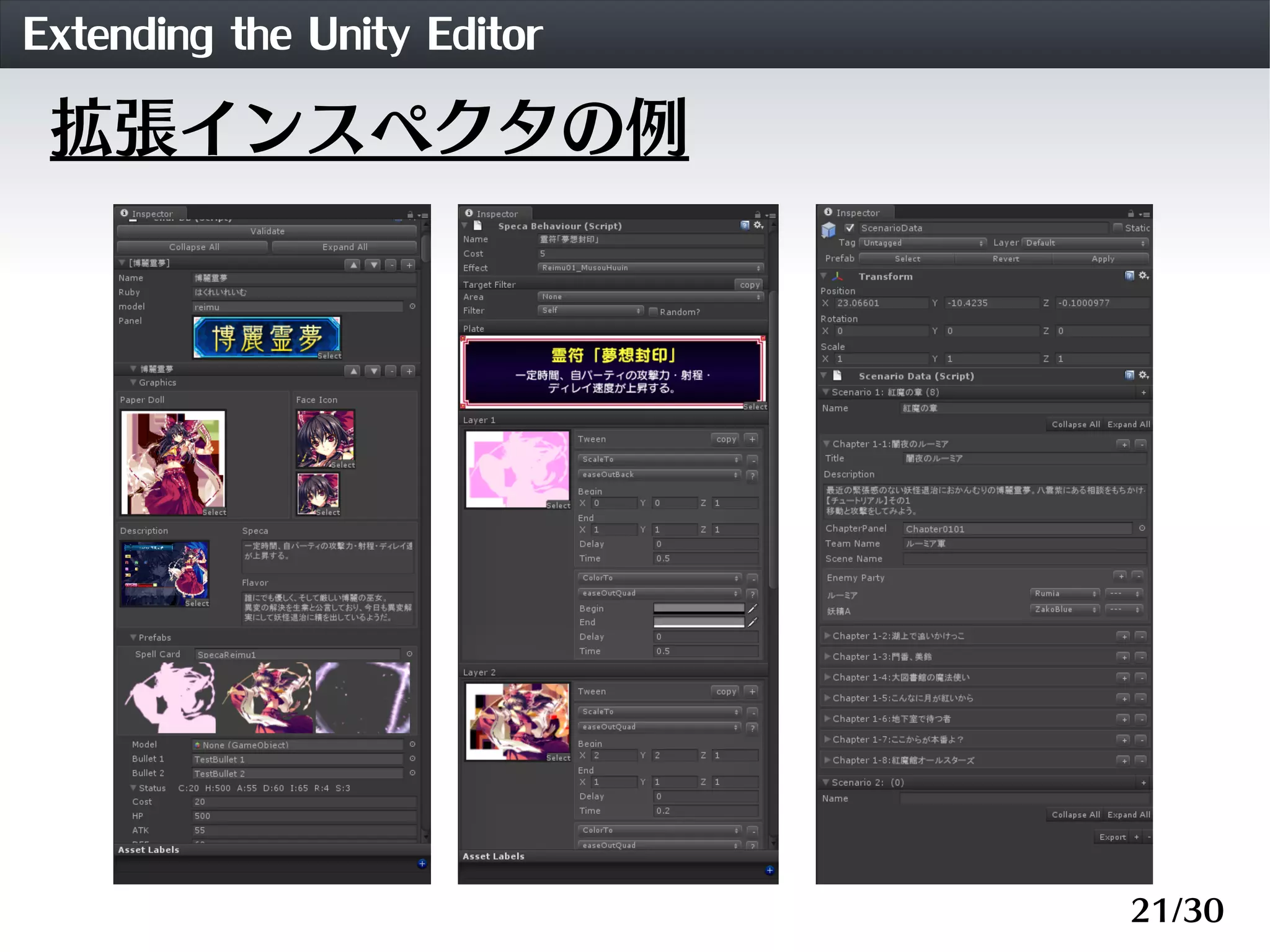1270x952 pixels.
Task: Click Layer 2 Tween copy button
Action: coord(726,692)
